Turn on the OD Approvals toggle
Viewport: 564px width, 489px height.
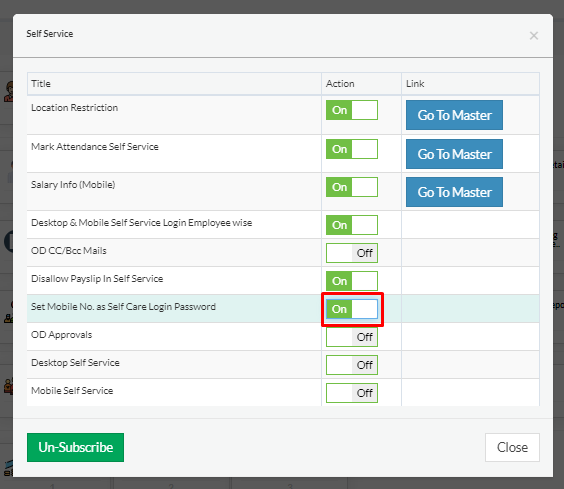pos(352,337)
